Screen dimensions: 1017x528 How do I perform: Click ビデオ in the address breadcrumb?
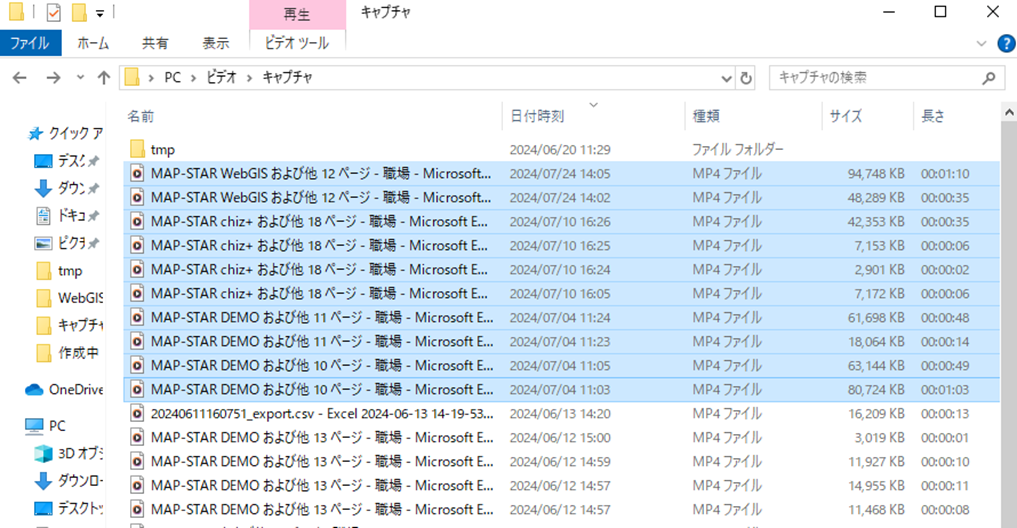coord(221,78)
